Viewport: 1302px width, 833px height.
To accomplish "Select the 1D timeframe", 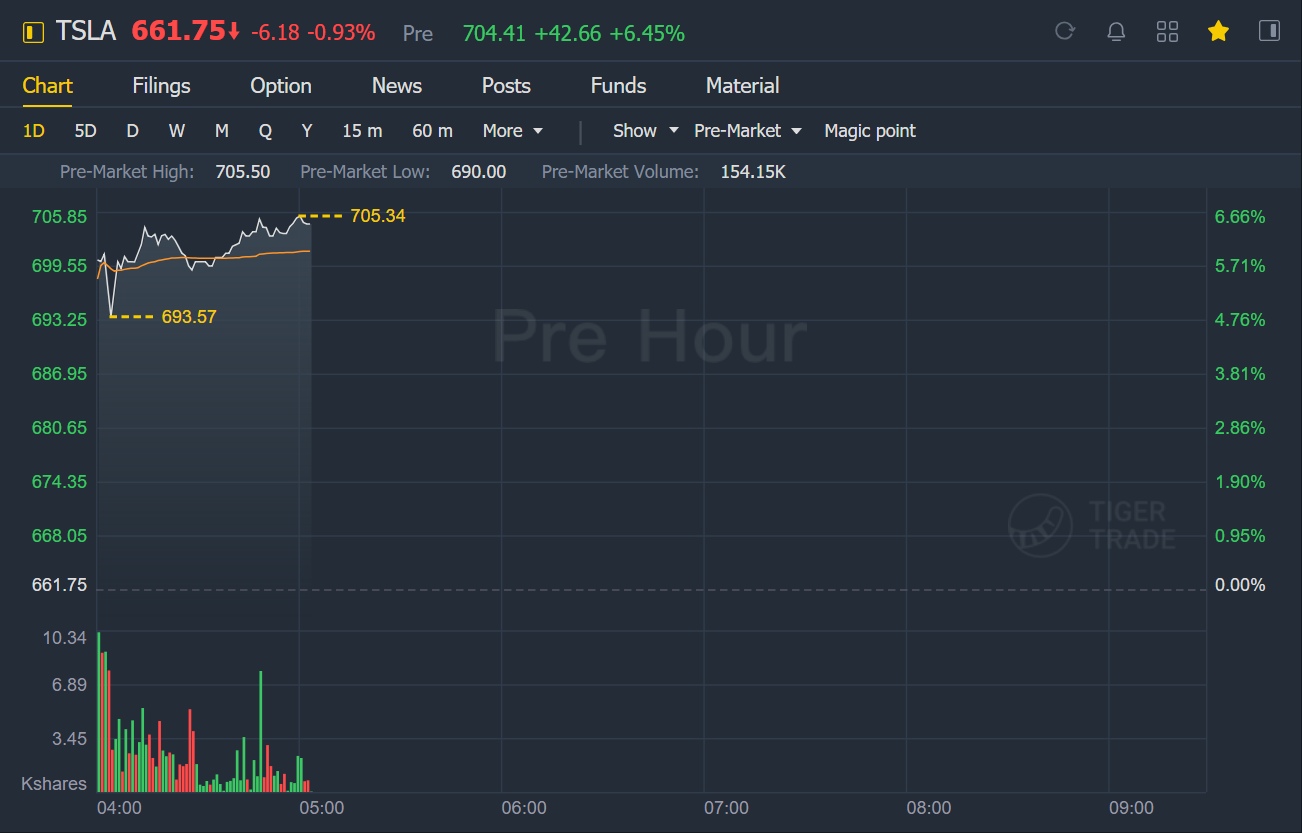I will 34,131.
